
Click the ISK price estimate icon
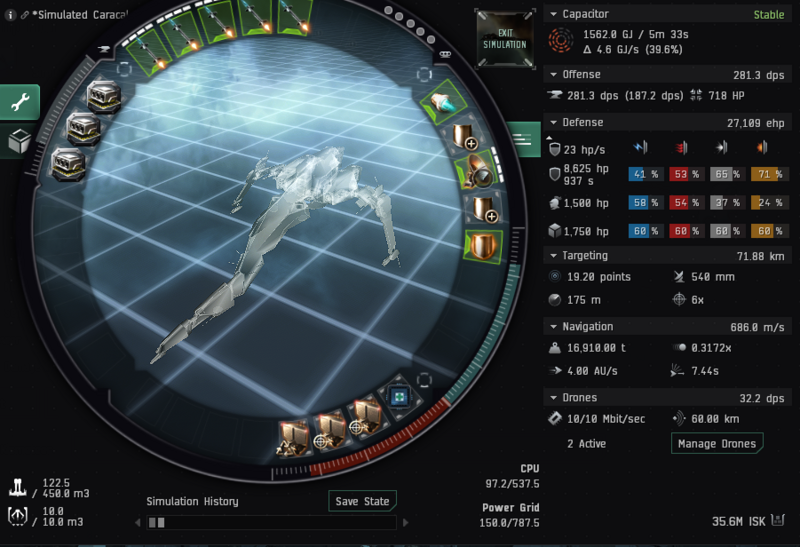pyautogui.click(x=779, y=520)
